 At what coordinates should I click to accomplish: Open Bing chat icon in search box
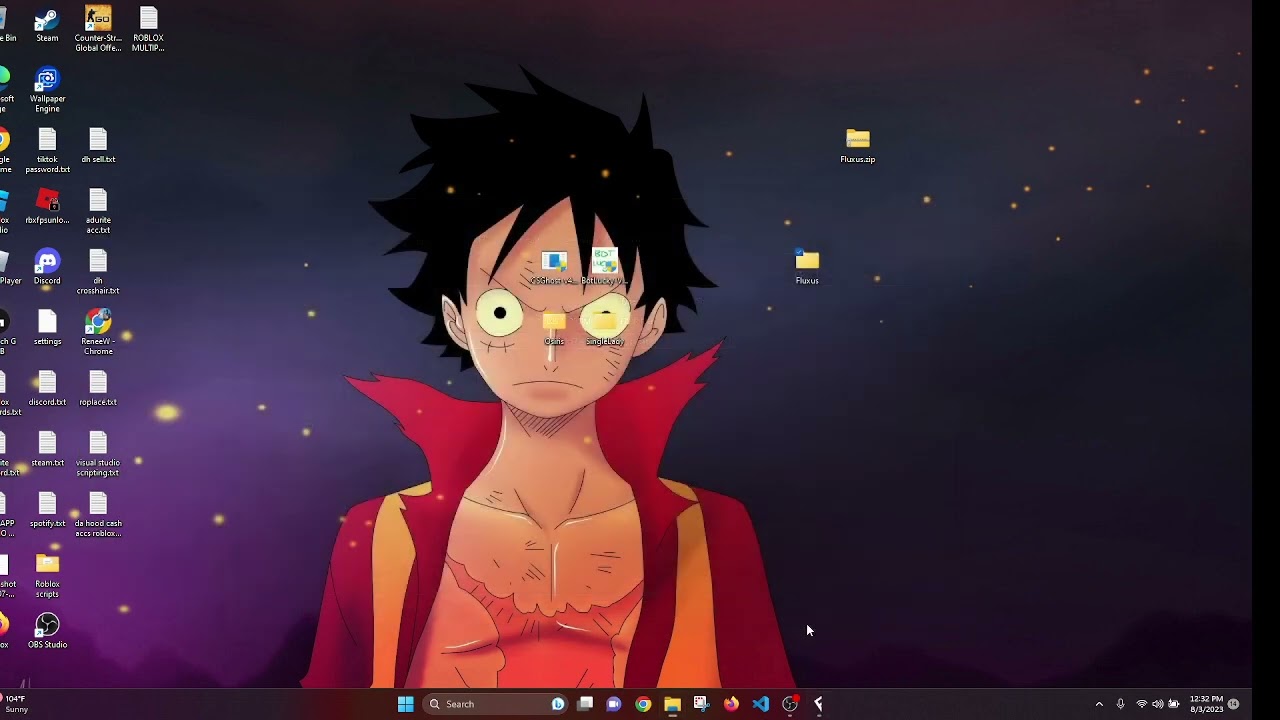[x=558, y=704]
